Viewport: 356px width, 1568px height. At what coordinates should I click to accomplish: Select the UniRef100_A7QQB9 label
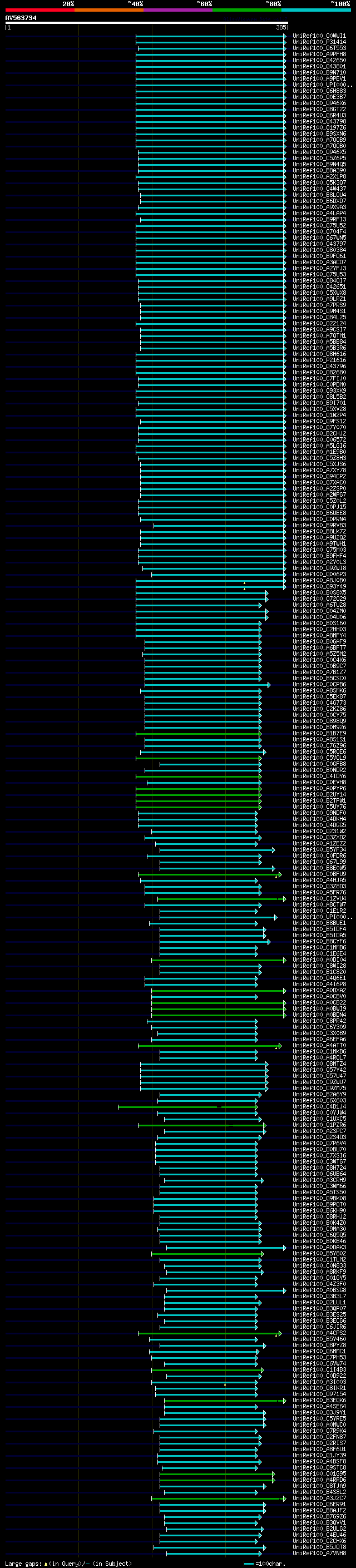[x=319, y=140]
